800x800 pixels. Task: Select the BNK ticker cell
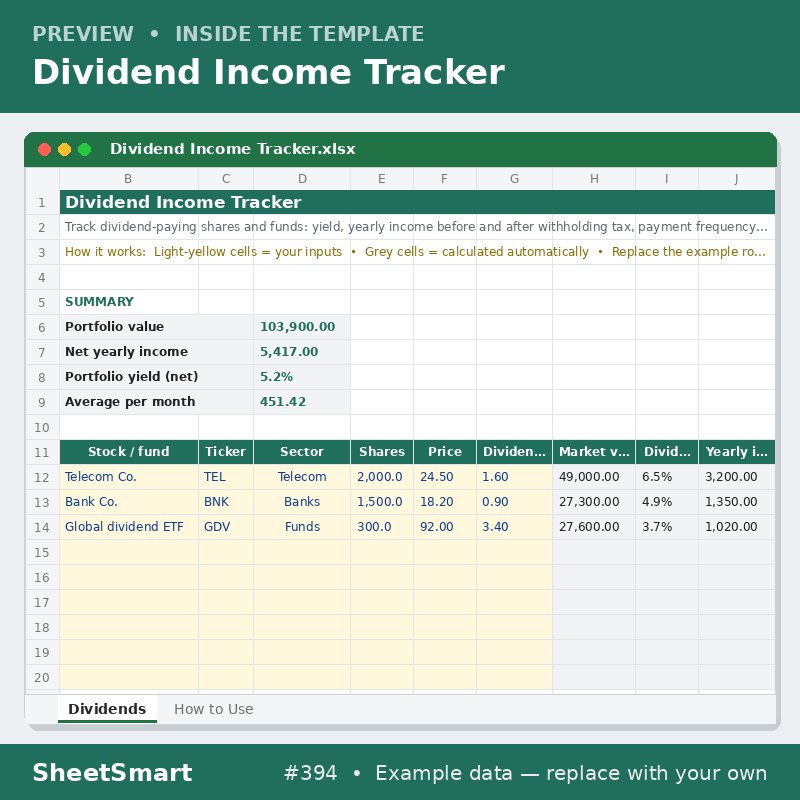coord(226,502)
